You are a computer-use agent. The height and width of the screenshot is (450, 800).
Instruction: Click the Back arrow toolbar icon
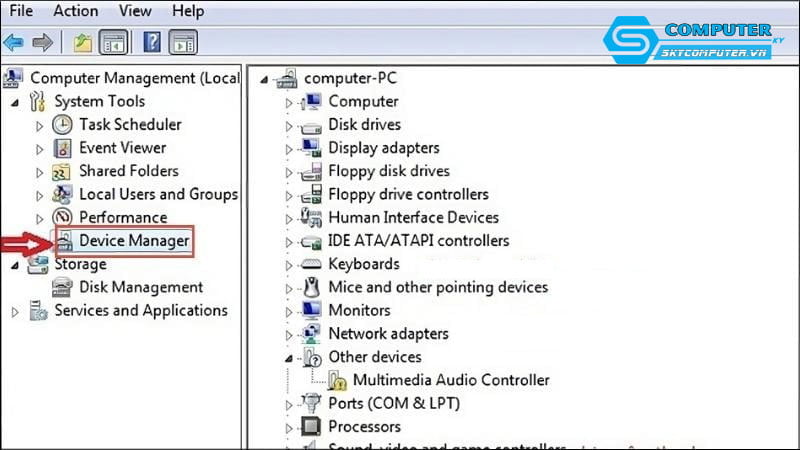pos(14,42)
